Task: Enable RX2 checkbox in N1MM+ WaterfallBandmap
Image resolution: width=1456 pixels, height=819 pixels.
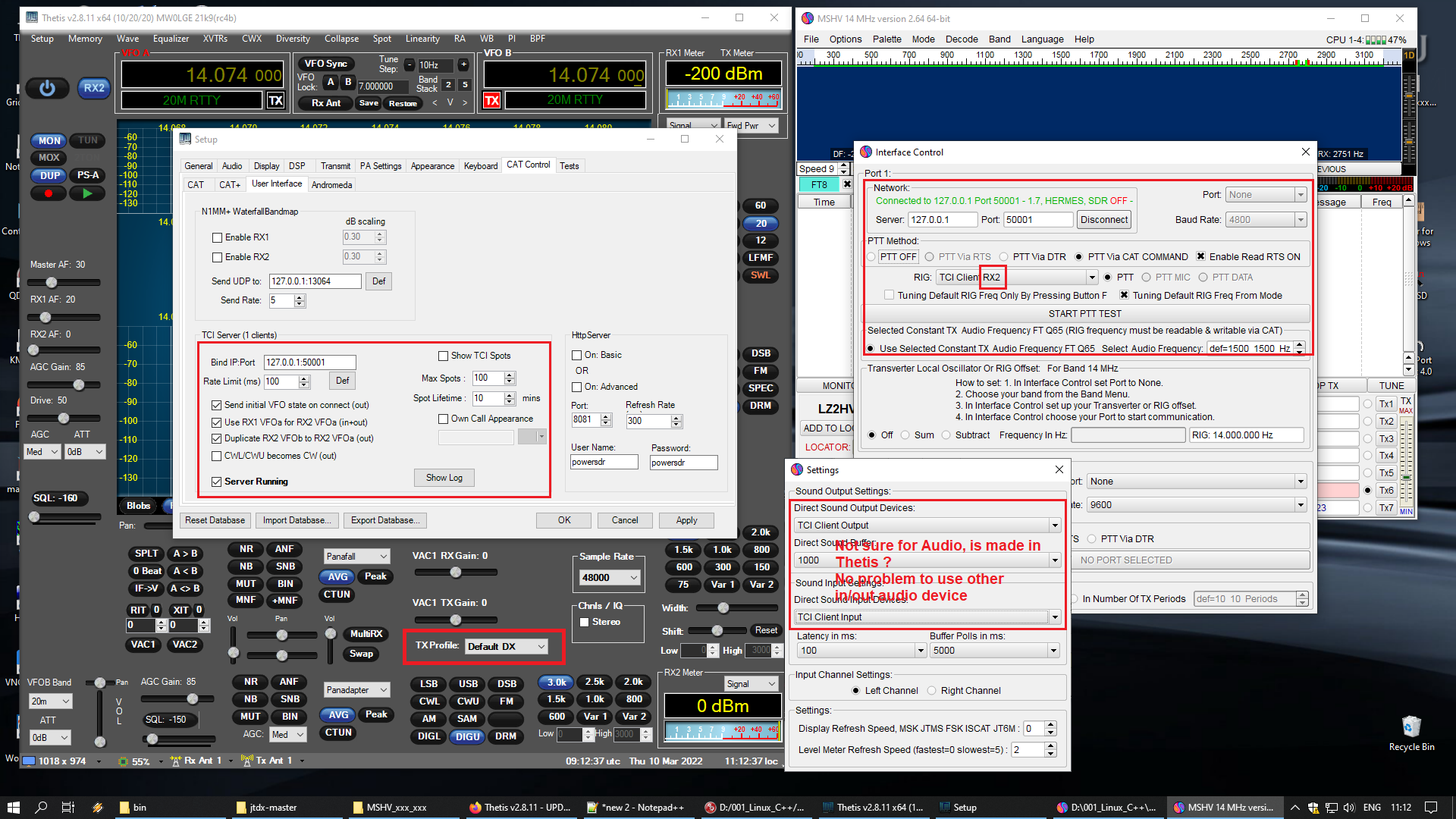Action: 218,257
